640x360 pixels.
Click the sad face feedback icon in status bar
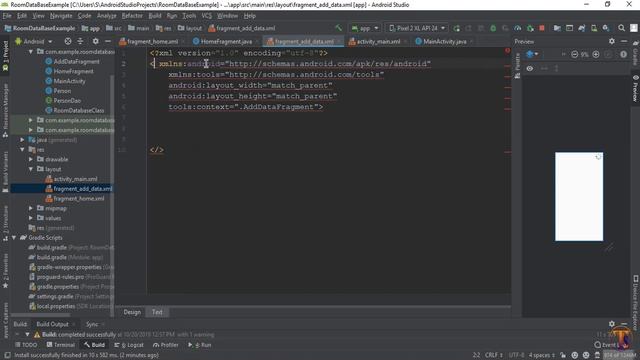586,355
